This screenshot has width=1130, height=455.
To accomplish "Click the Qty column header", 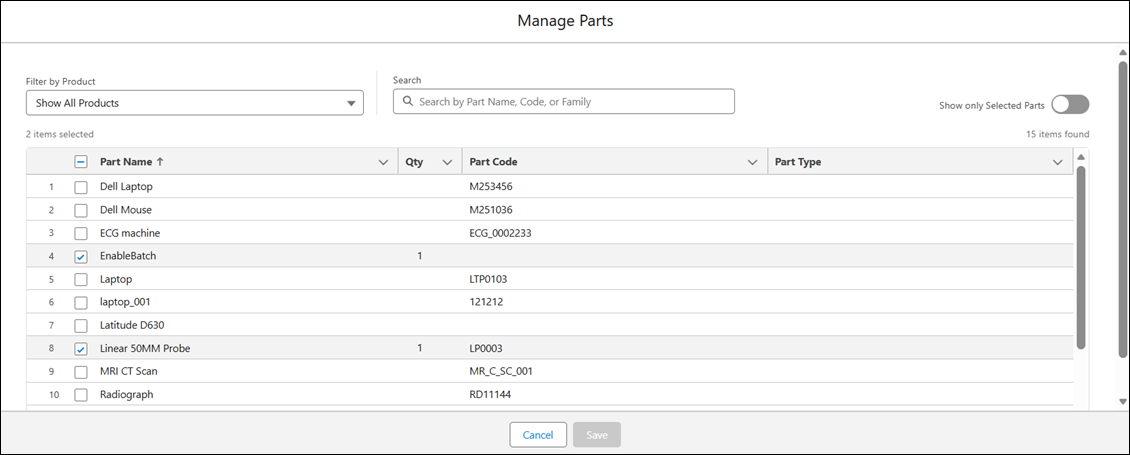I will [414, 162].
